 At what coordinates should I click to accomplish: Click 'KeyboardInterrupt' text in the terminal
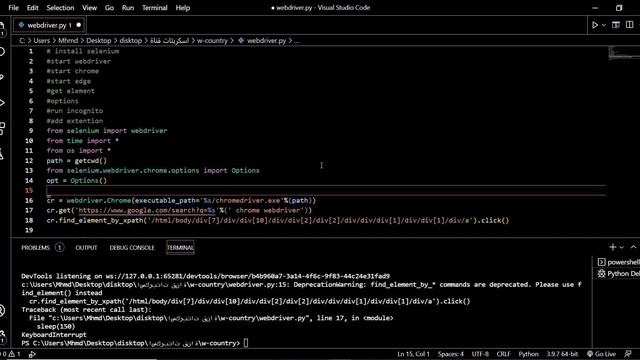pyautogui.click(x=54, y=335)
